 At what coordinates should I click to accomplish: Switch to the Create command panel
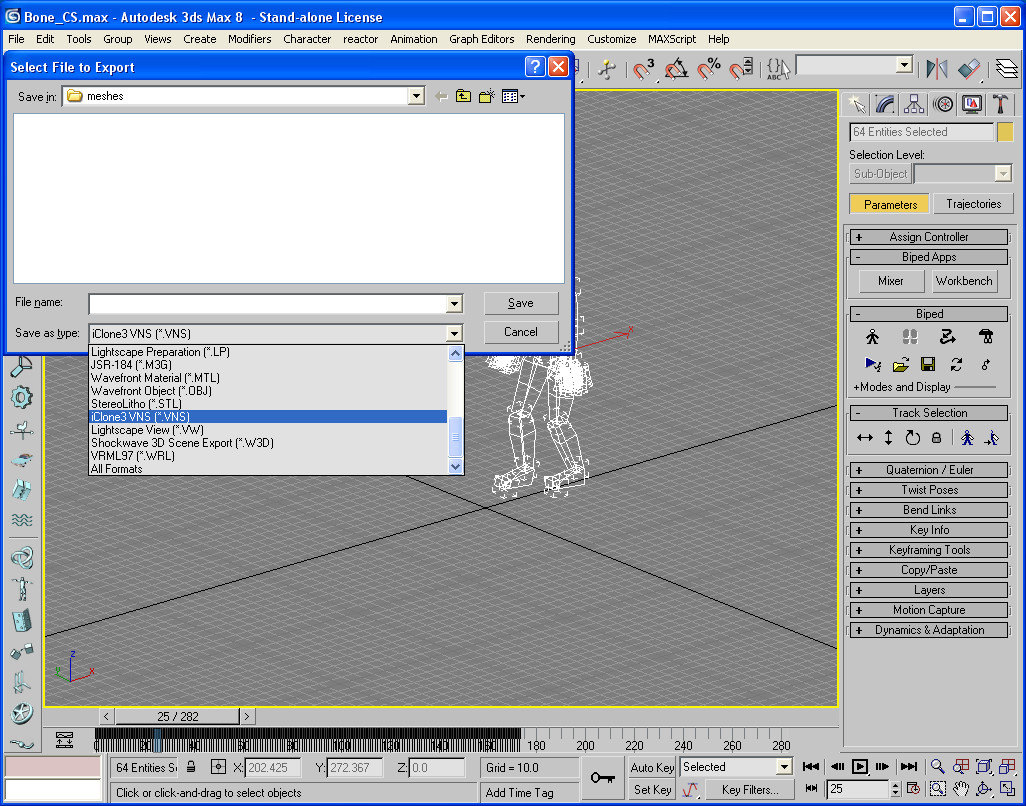[856, 104]
